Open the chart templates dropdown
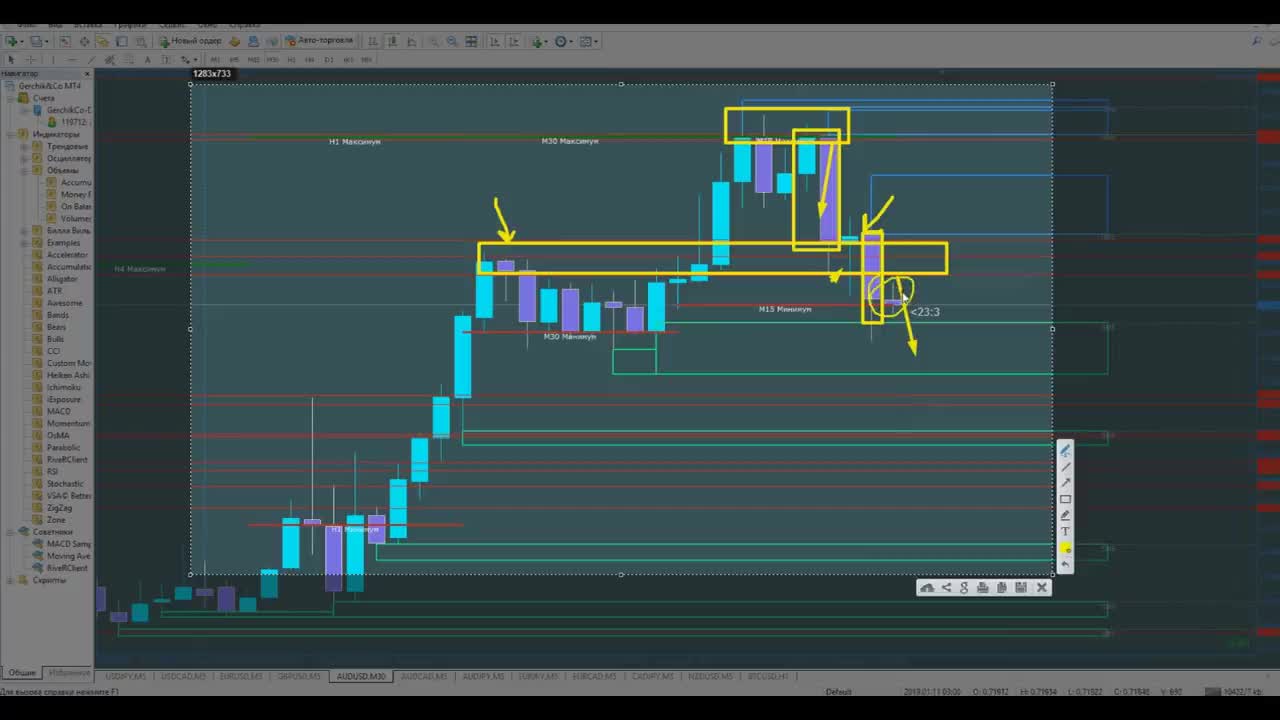The image size is (1280, 720). click(589, 41)
